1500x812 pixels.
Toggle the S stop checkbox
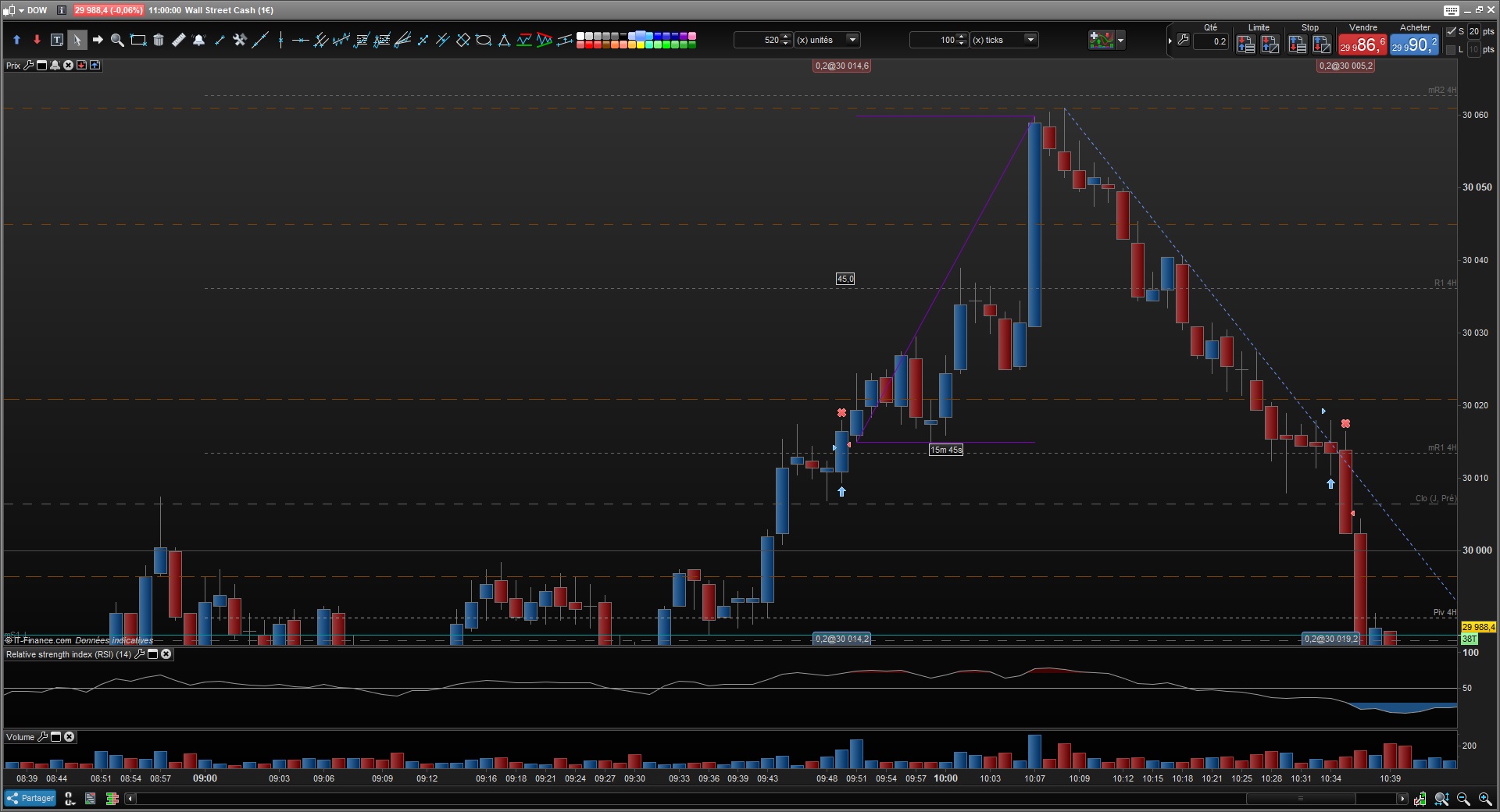tap(1451, 31)
